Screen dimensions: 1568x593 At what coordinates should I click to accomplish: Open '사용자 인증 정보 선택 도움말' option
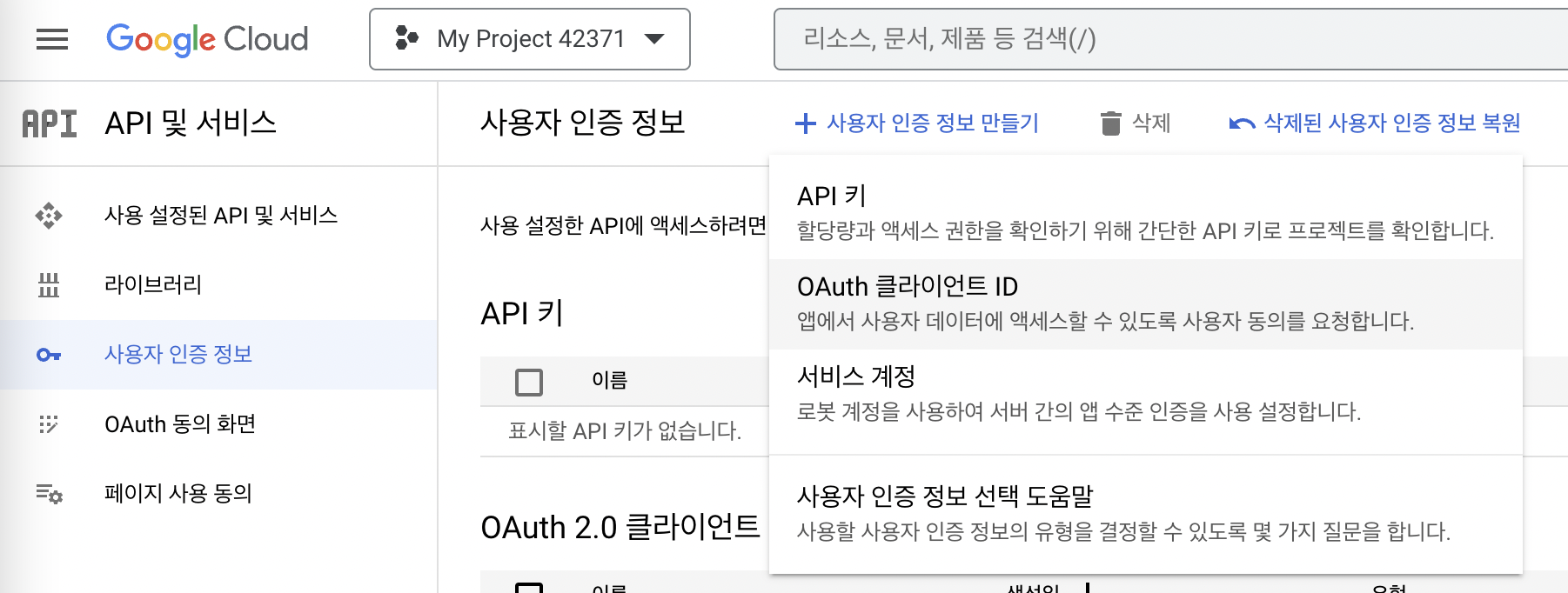(x=1146, y=513)
